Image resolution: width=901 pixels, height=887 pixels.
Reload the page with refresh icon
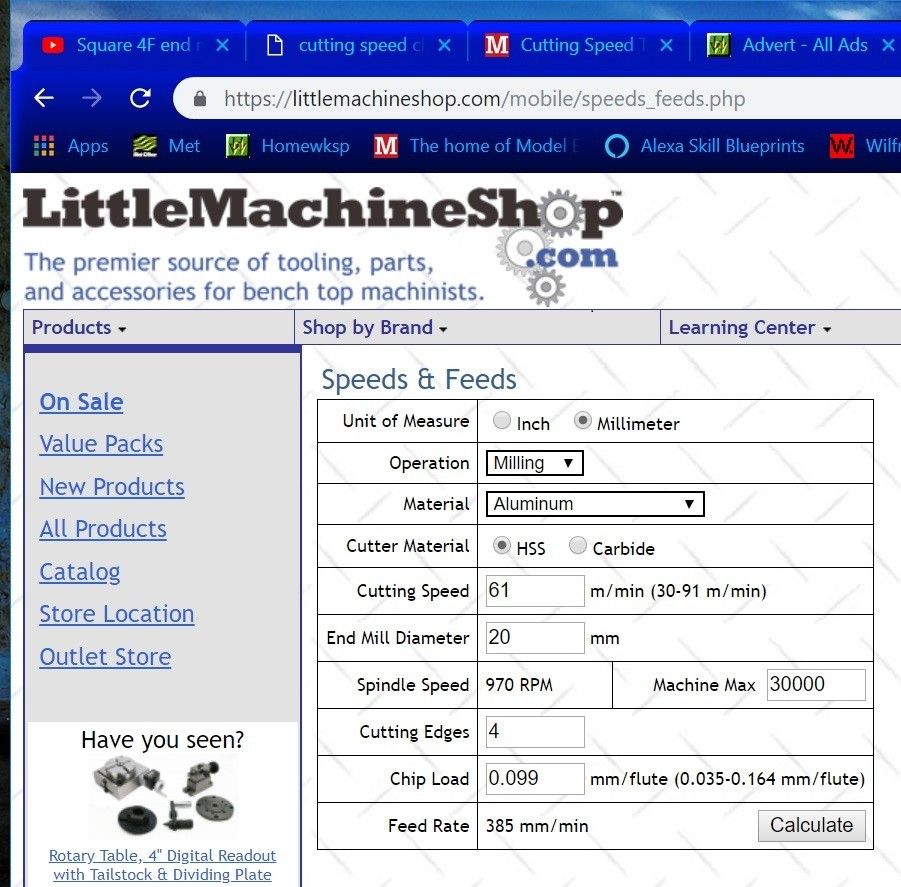pos(140,98)
